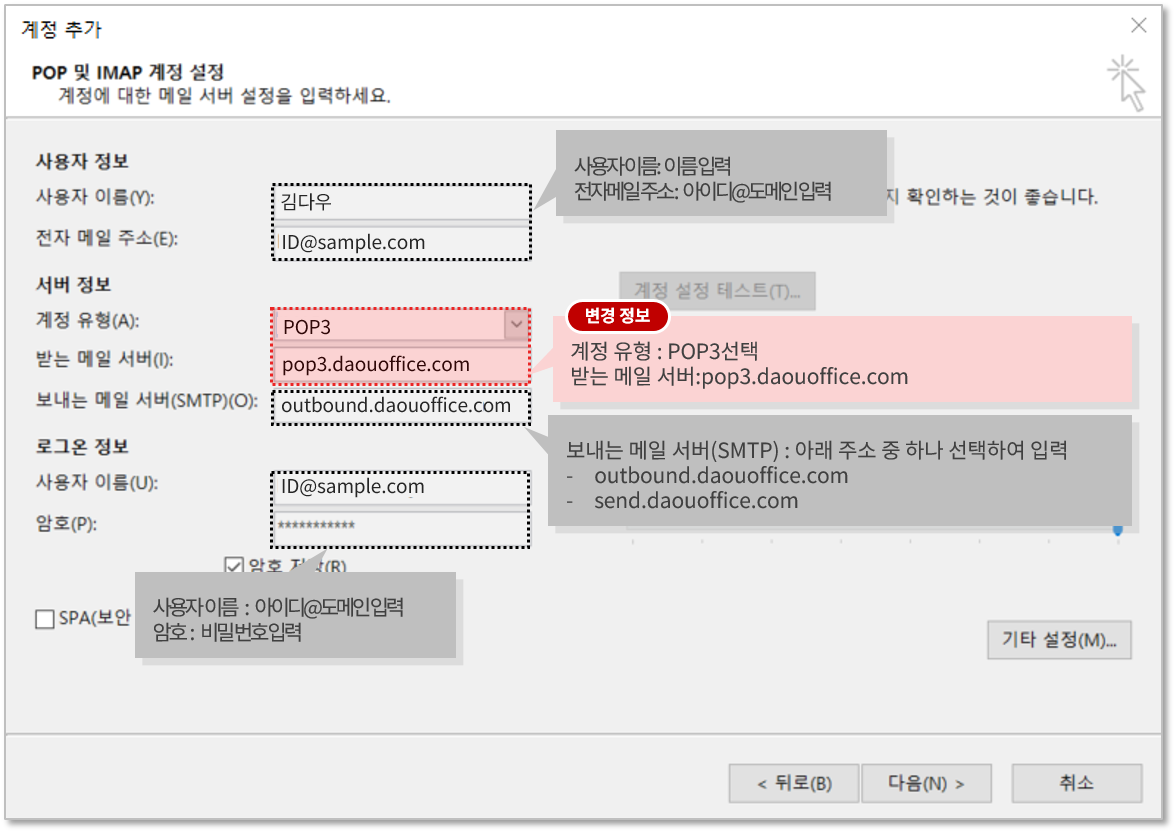Click the 암호(P) password field
Image resolution: width=1176 pixels, height=833 pixels.
point(400,526)
